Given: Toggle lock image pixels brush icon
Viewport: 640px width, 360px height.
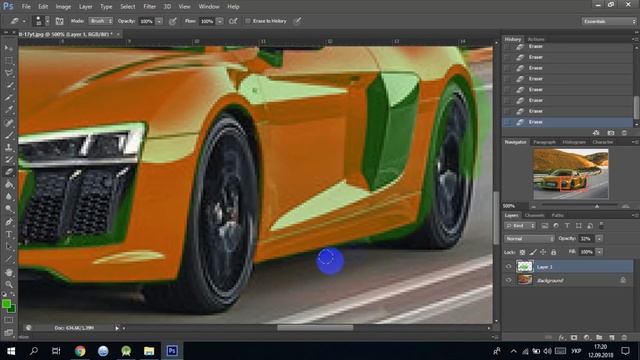Looking at the screenshot, I should tap(533, 252).
